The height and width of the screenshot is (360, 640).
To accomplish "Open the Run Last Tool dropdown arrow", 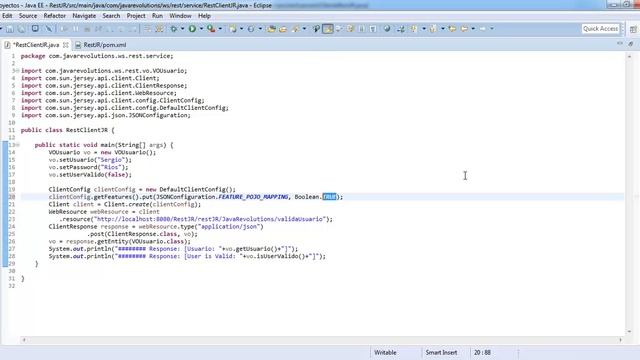I will [220, 29].
